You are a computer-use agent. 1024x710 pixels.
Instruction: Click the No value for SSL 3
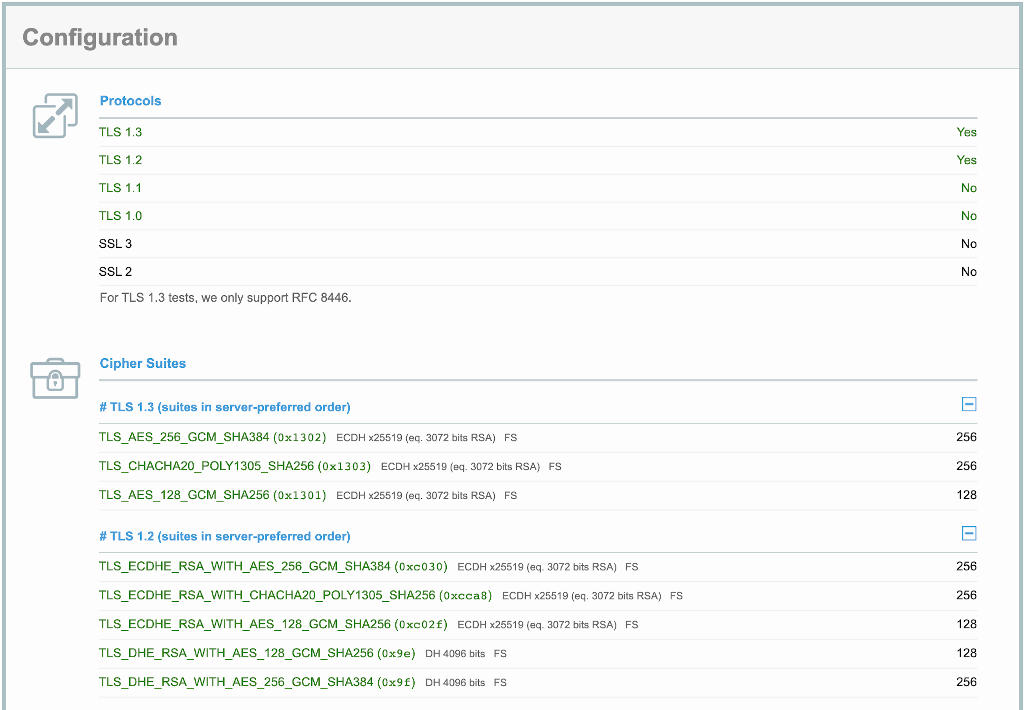pos(968,244)
